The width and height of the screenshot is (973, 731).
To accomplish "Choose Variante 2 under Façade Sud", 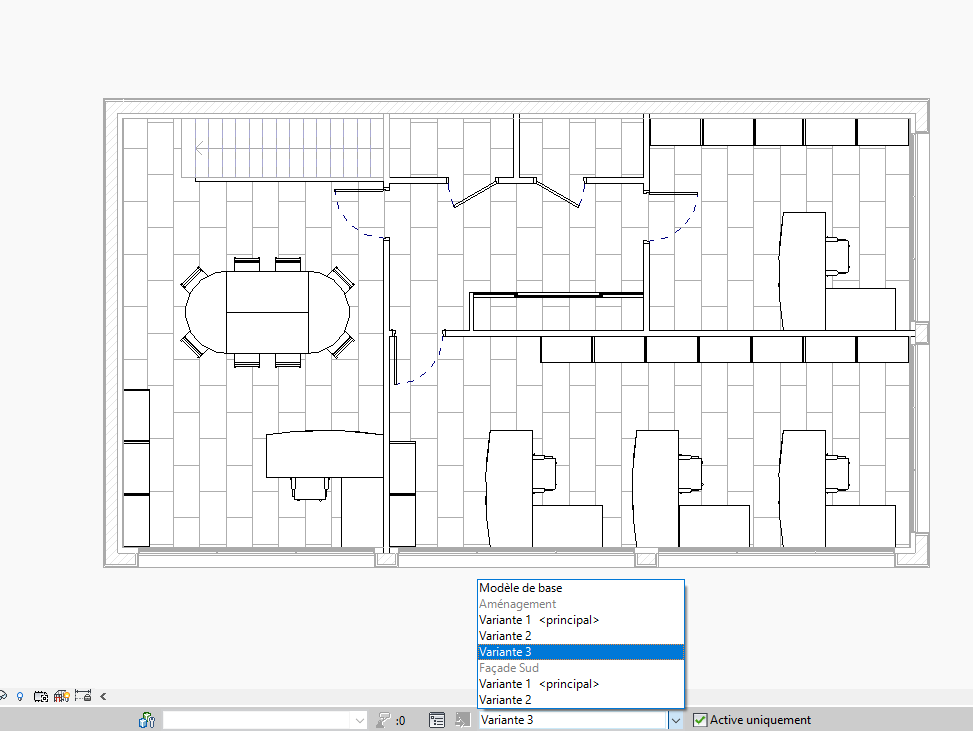I will [x=581, y=700].
